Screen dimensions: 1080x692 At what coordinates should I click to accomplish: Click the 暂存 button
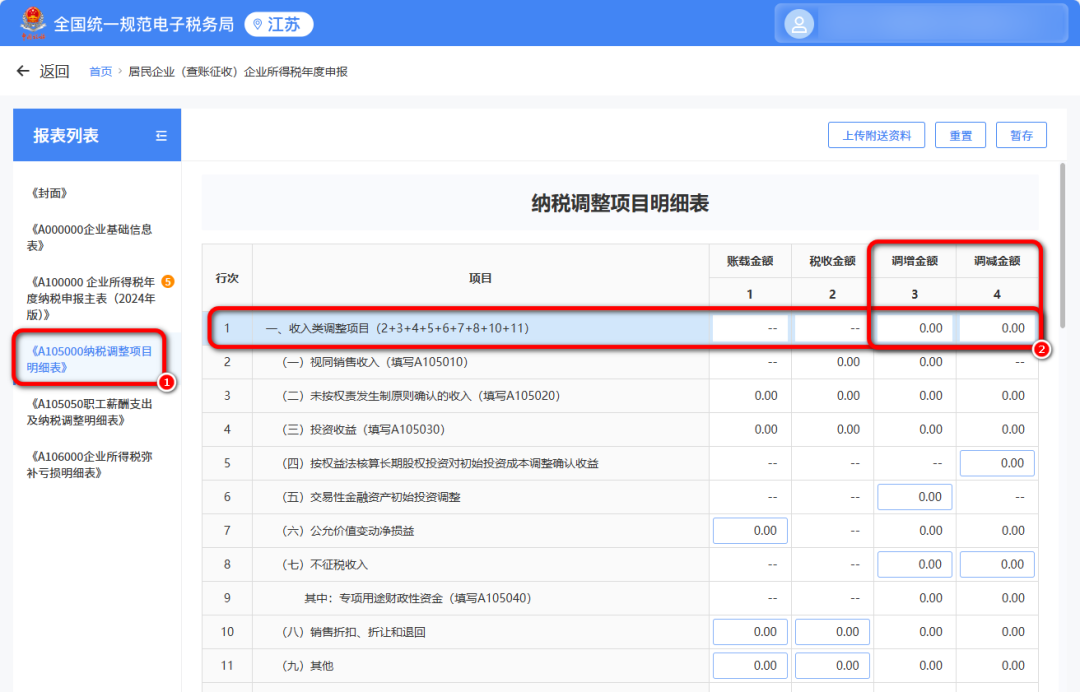click(1021, 136)
